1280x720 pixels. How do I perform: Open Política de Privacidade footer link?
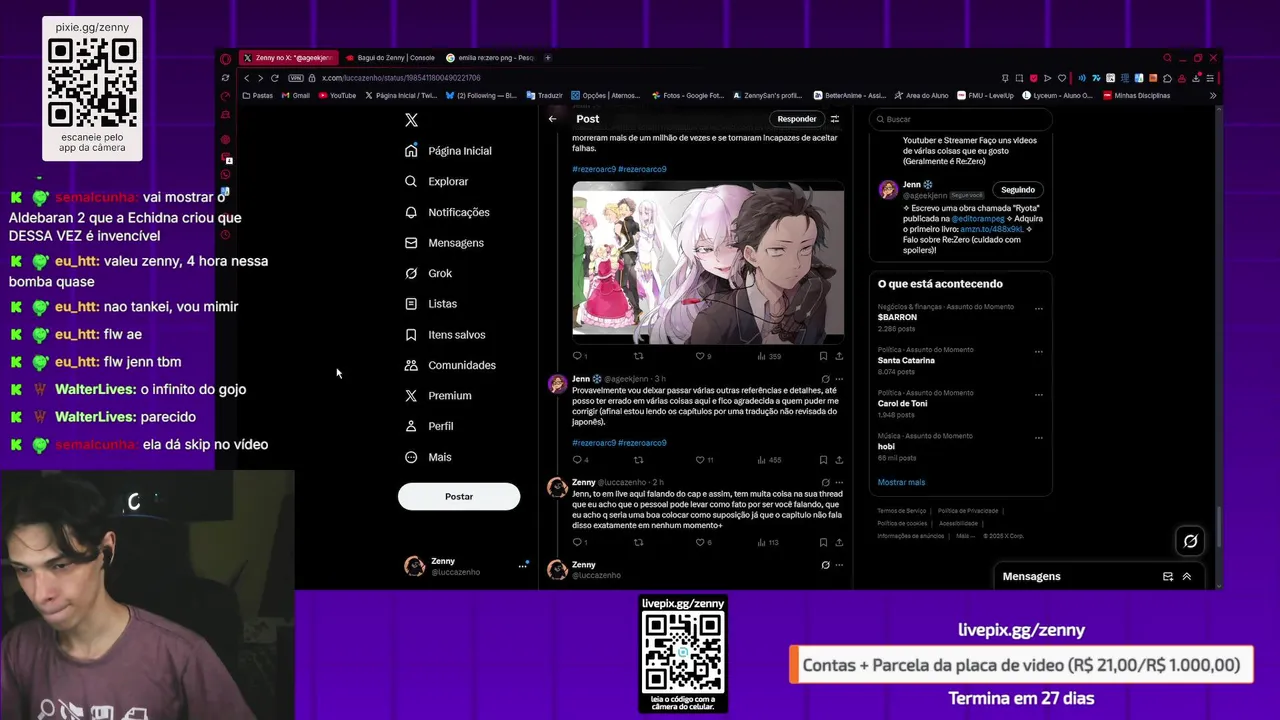click(968, 511)
